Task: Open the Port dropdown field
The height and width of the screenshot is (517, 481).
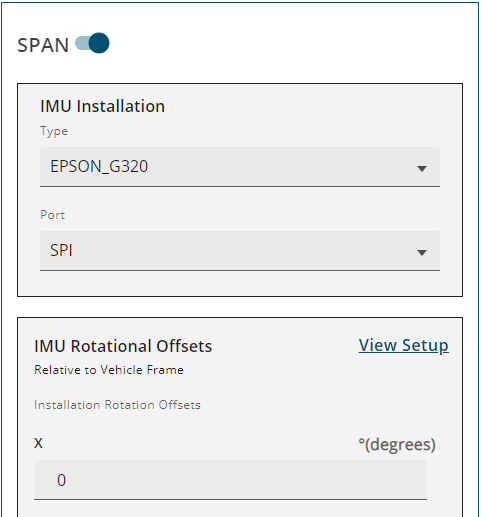Action: pos(240,251)
